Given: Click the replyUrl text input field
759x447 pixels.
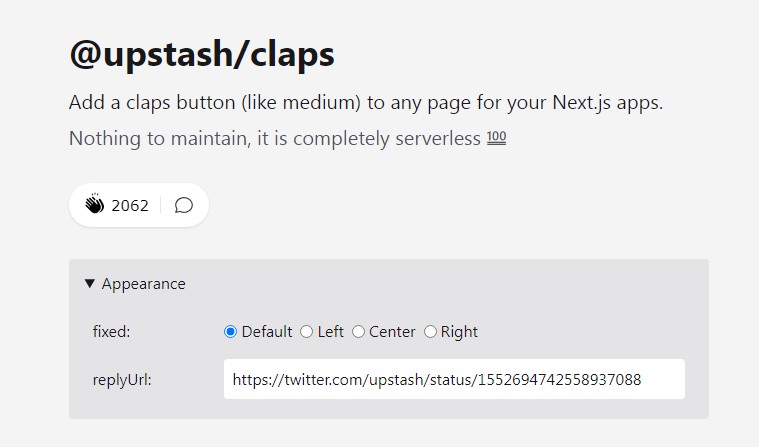Looking at the screenshot, I should 454,379.
